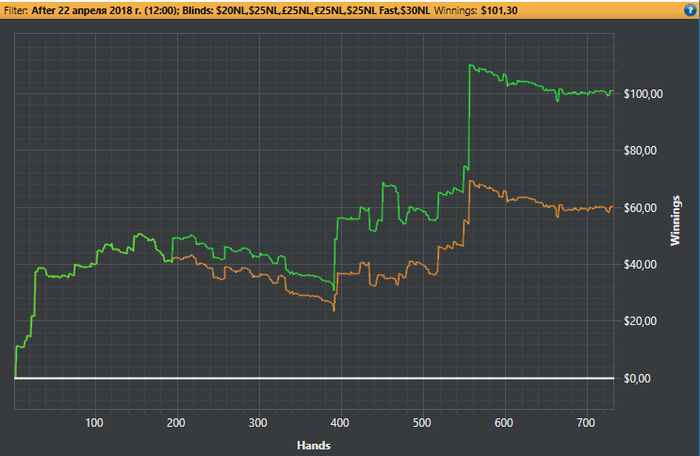Click the vertical Winnings axis title
This screenshot has width=700, height=456.
(x=675, y=221)
